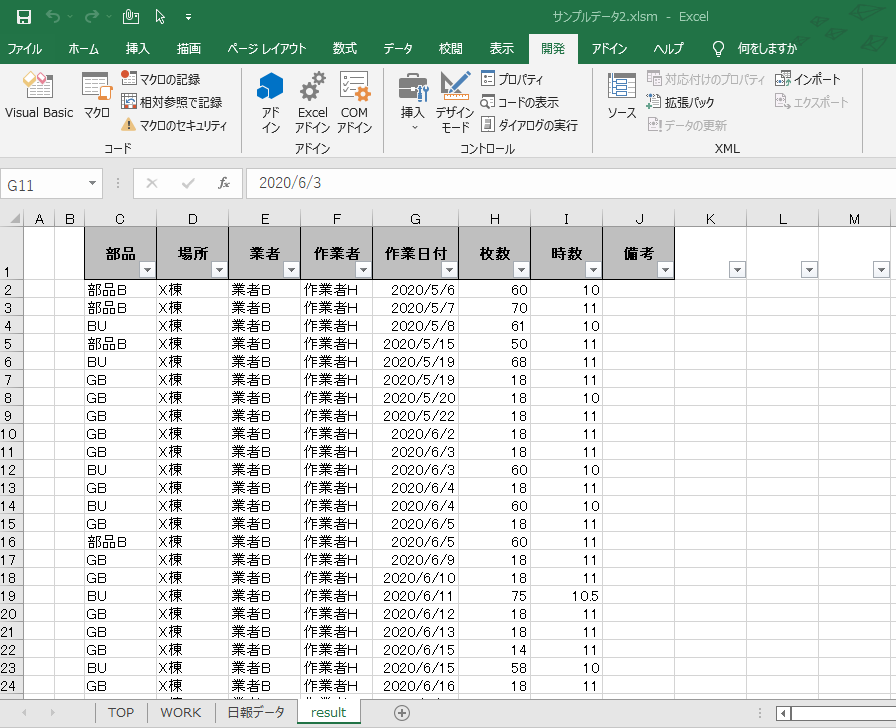Add a new sheet with plus button
The height and width of the screenshot is (728, 896).
pyautogui.click(x=402, y=713)
